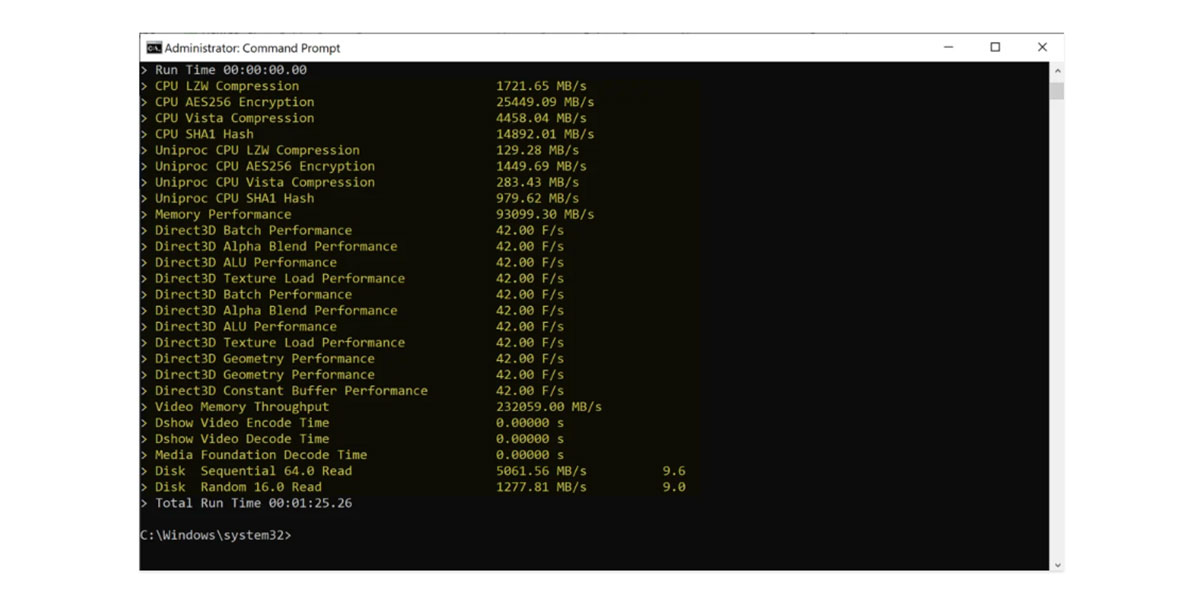
Task: Click the 'Dshow Video Decode Time' label
Action: pyautogui.click(x=242, y=439)
